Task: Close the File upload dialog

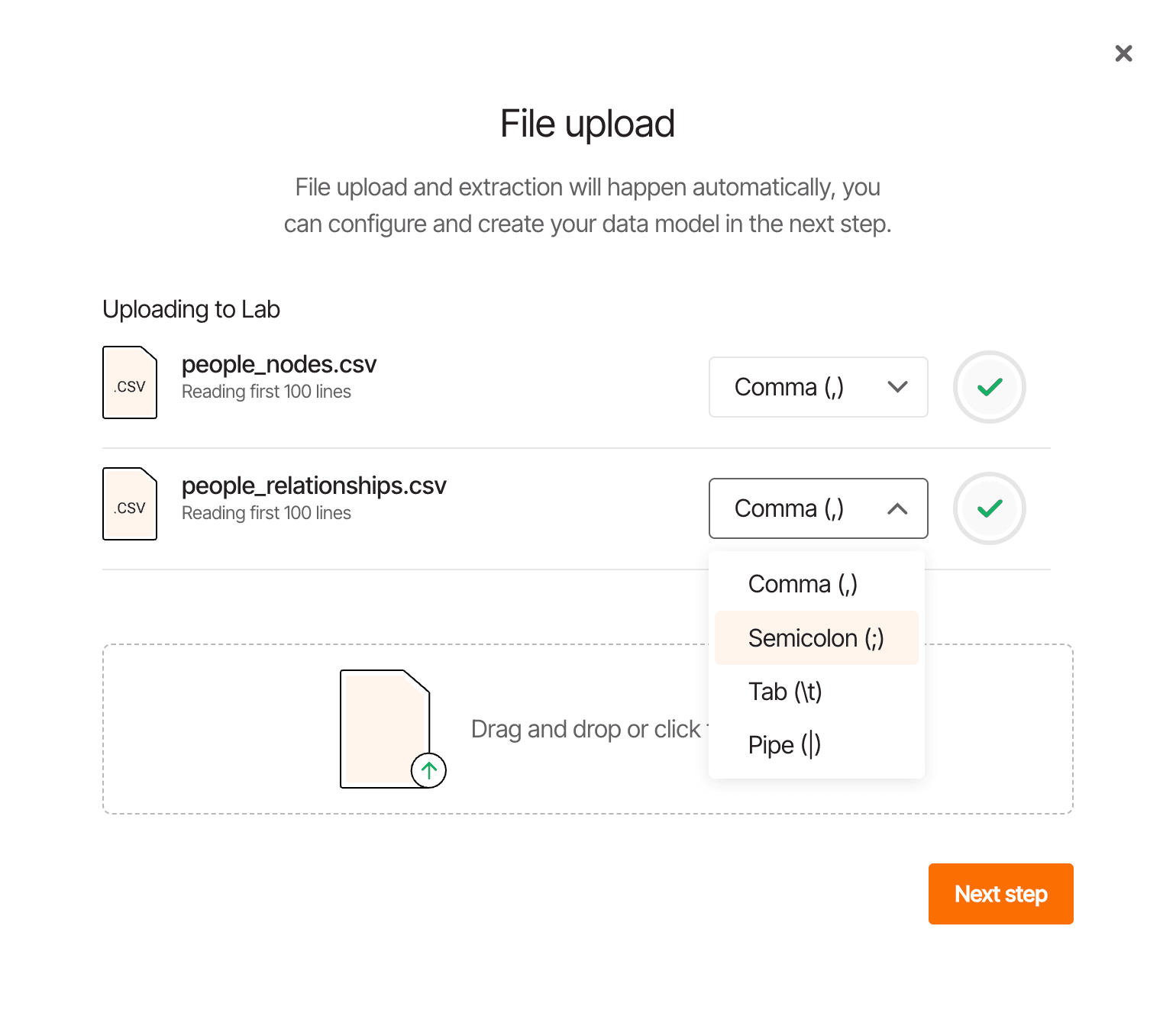Action: tap(1123, 53)
